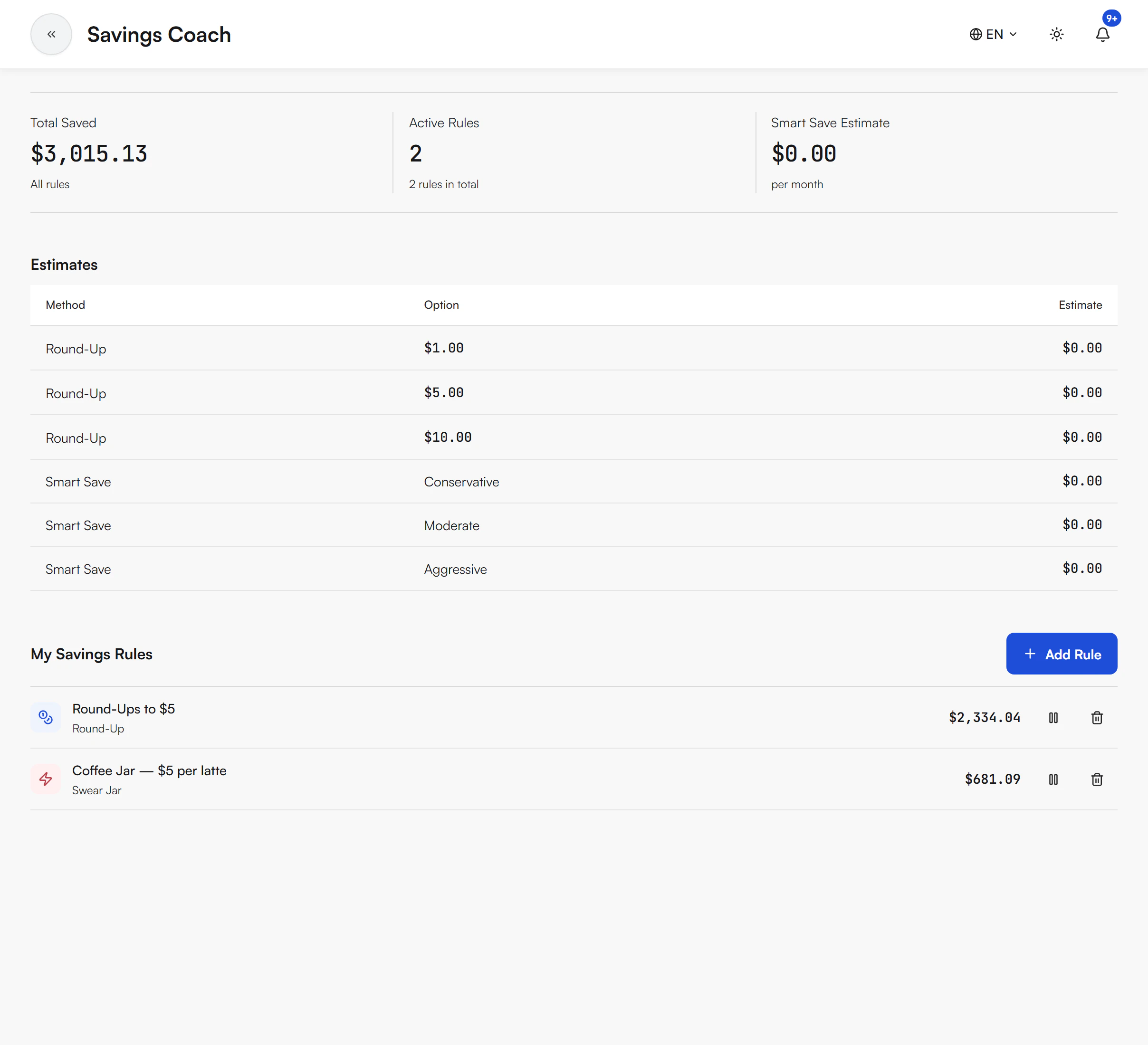Click the Option column header
Screen dimensions: 1148x1045
coord(441,305)
